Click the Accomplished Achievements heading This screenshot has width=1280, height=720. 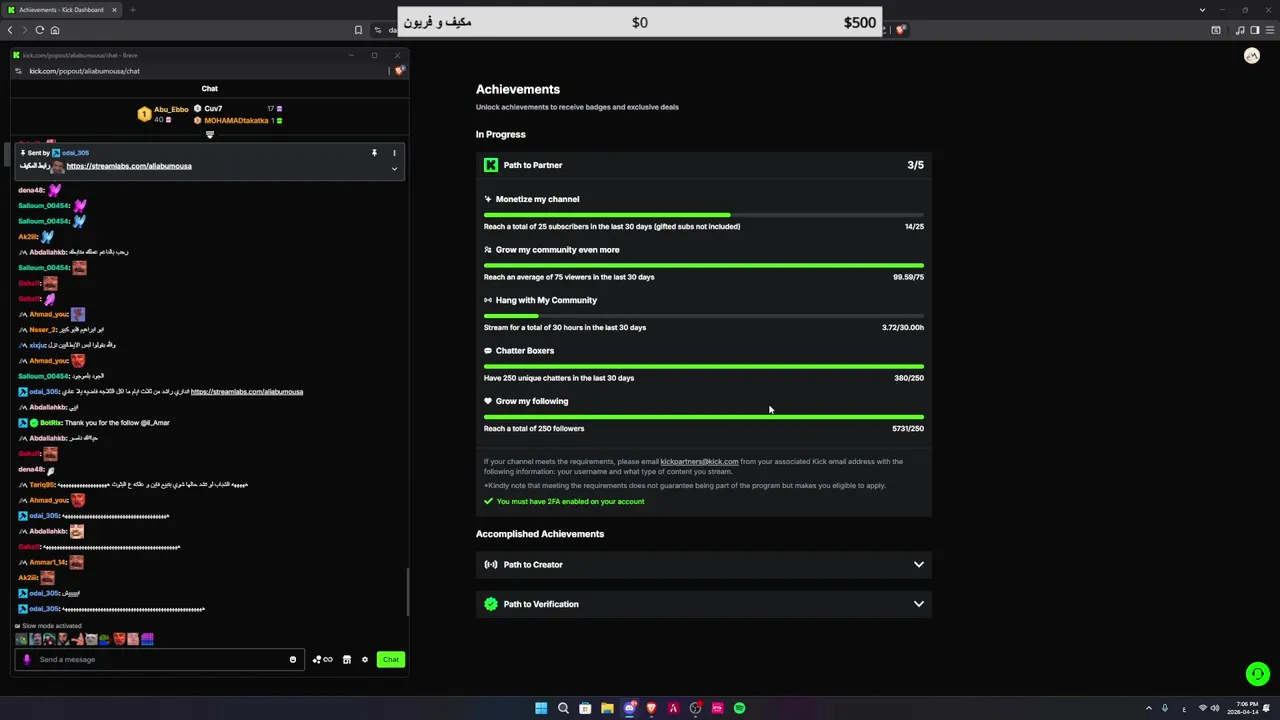pos(540,534)
